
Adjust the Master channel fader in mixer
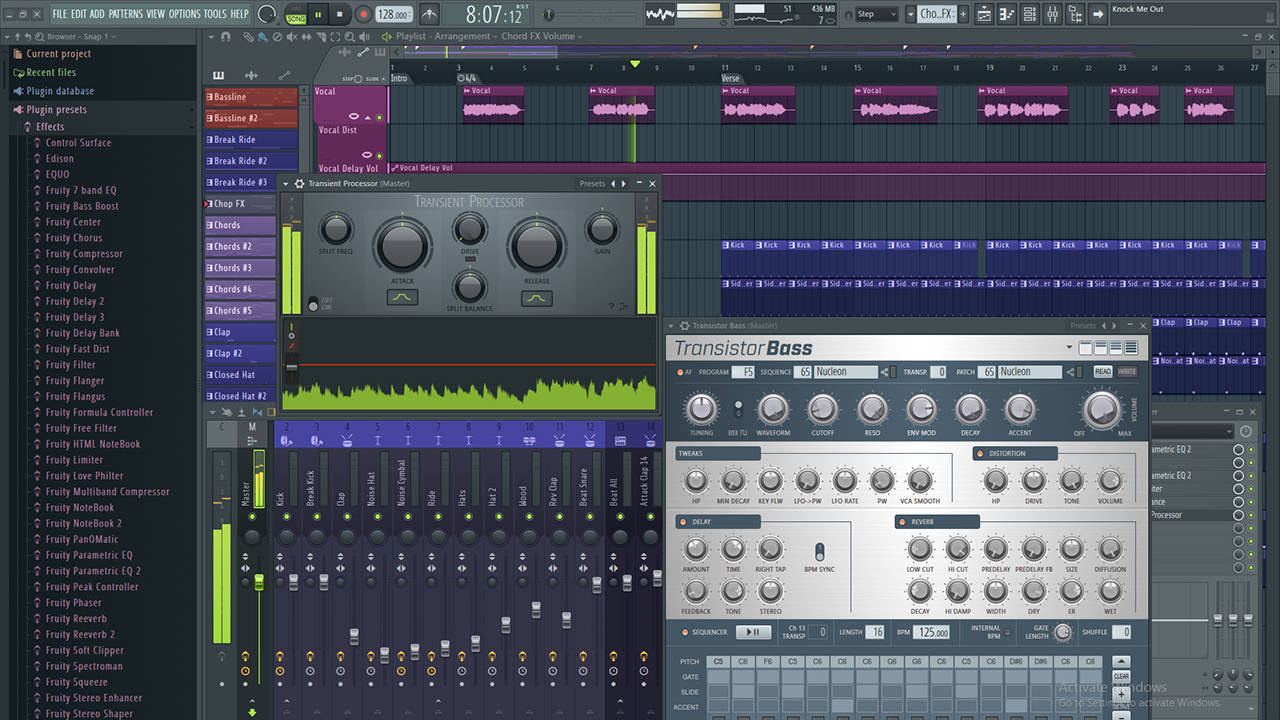(259, 582)
